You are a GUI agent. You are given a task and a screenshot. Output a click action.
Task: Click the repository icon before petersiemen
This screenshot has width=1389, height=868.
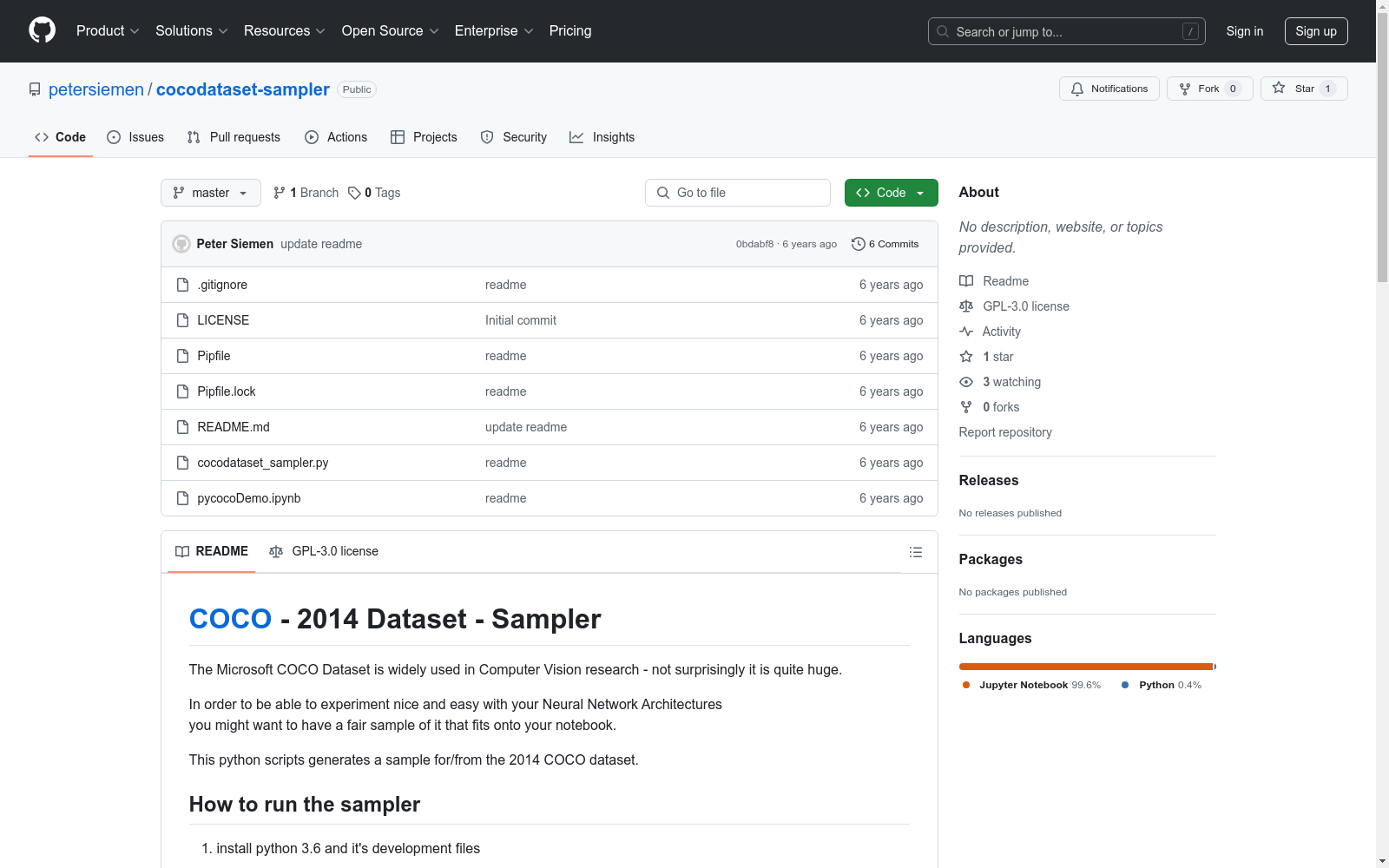(x=35, y=89)
